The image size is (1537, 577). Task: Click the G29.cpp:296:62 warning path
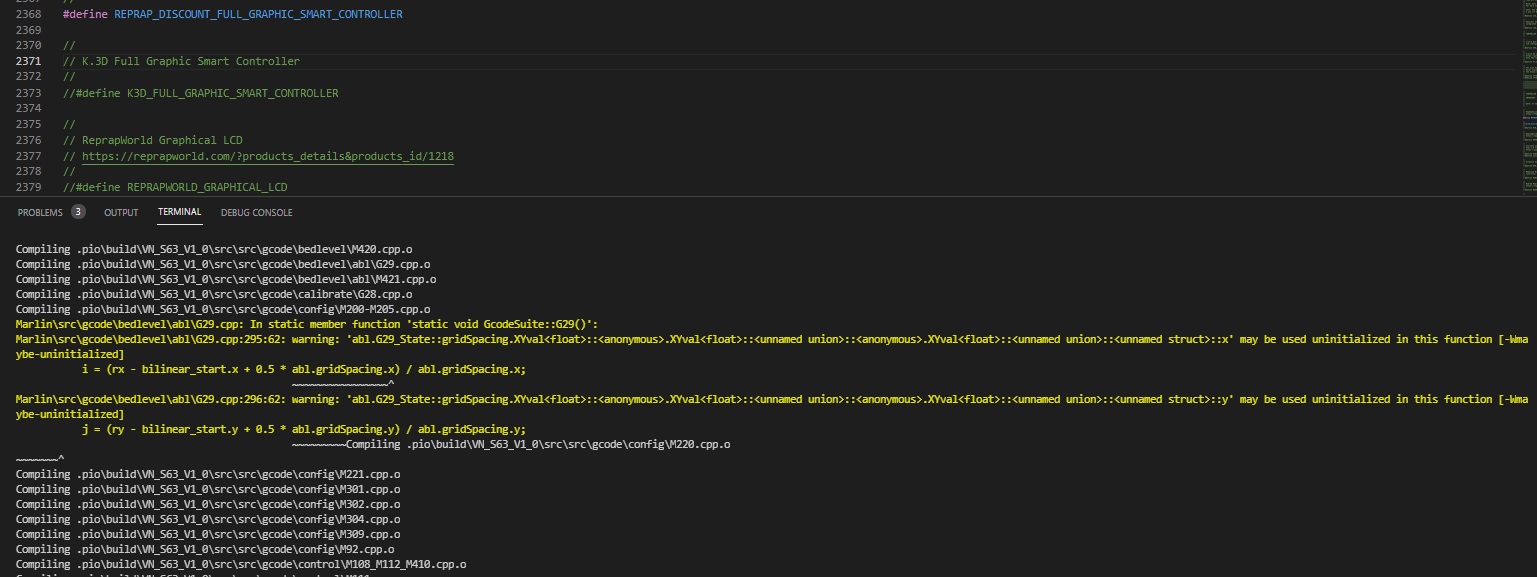(x=149, y=399)
